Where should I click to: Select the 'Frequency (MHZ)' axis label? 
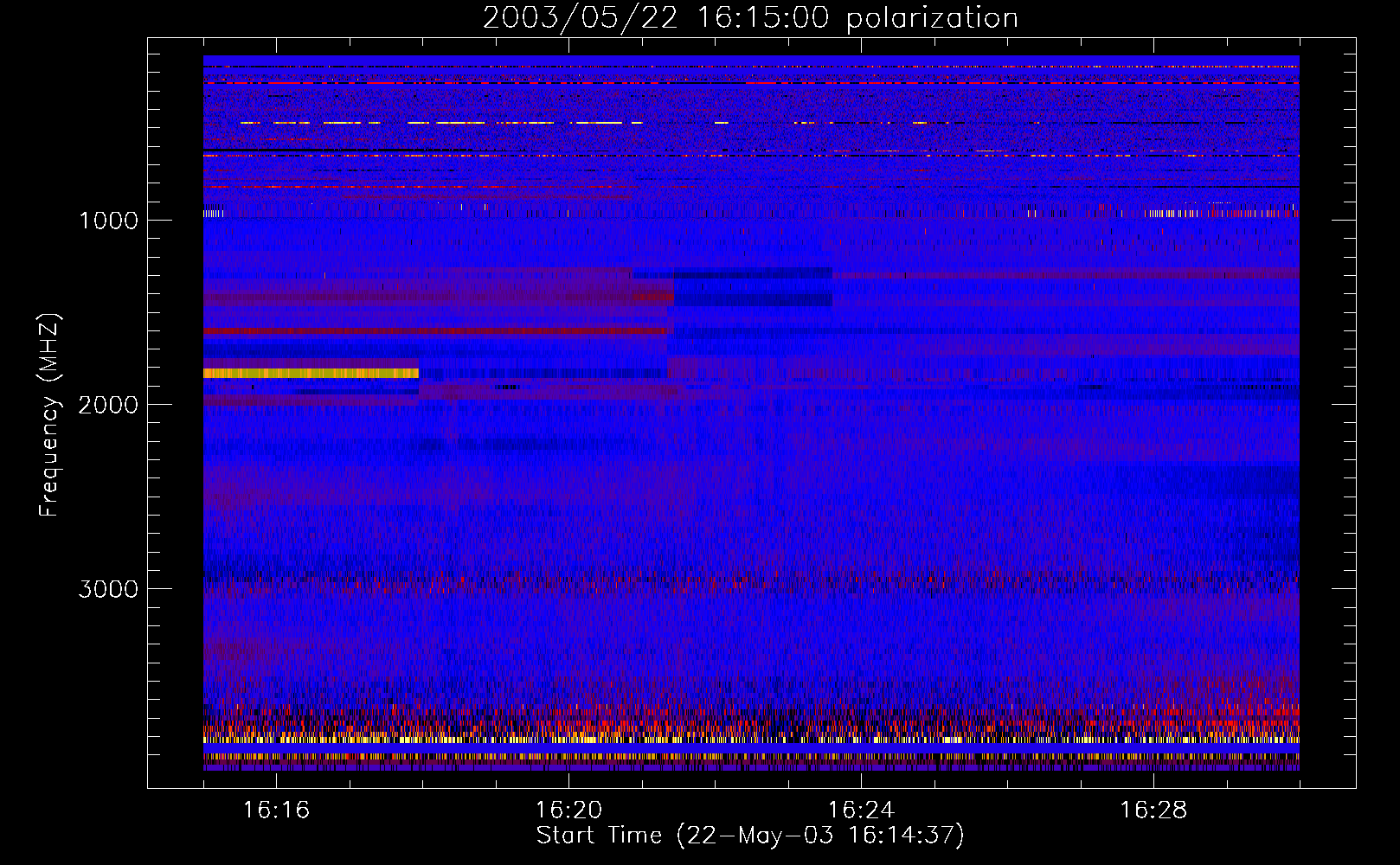(x=49, y=414)
